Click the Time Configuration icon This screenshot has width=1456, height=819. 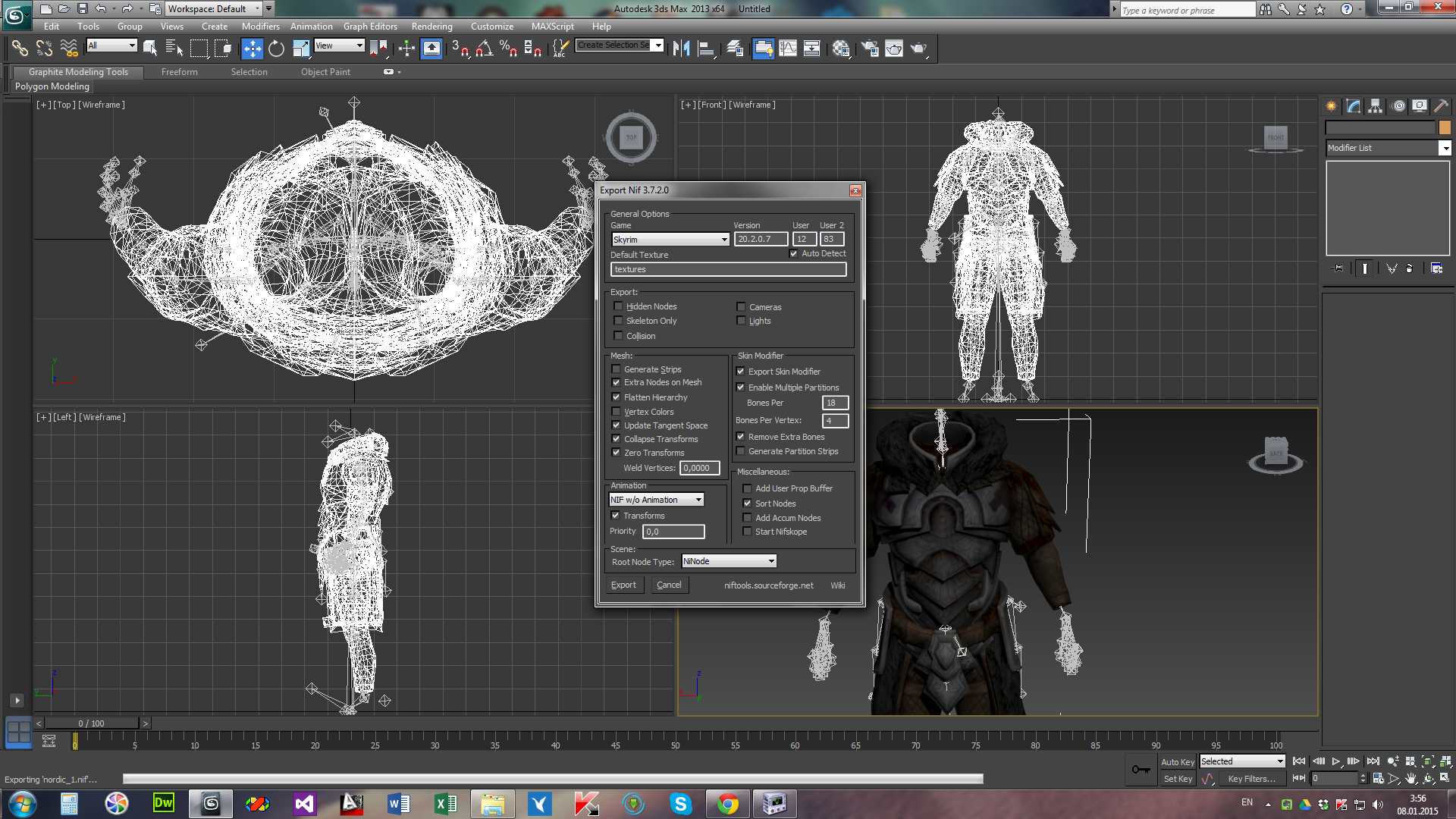click(x=1378, y=778)
